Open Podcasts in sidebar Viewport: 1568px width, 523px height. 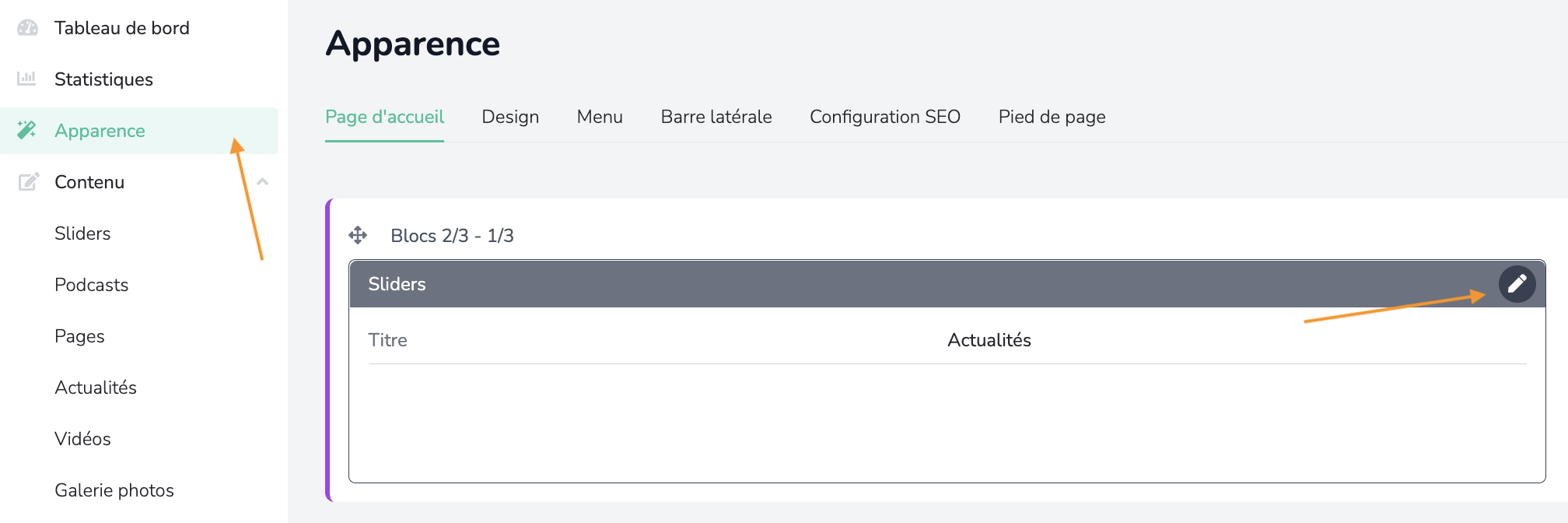91,285
